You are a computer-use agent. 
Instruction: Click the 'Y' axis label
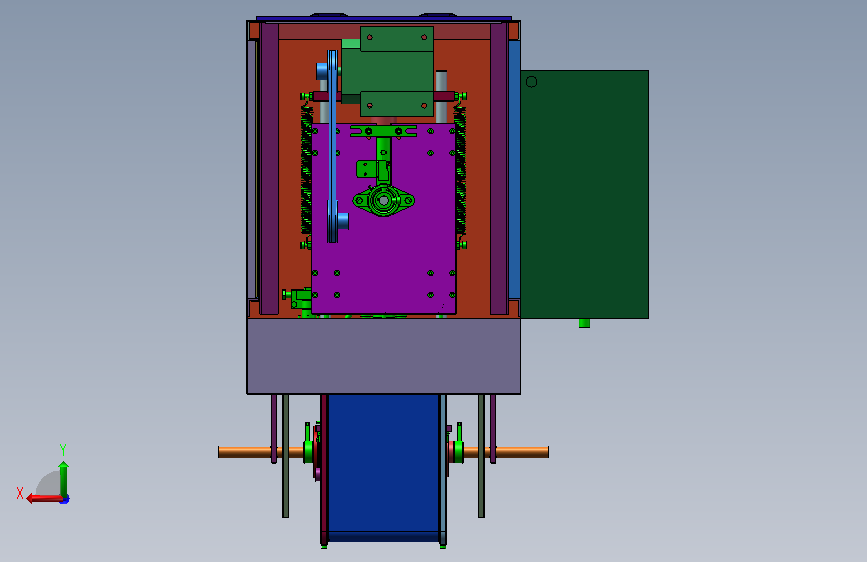[63, 449]
